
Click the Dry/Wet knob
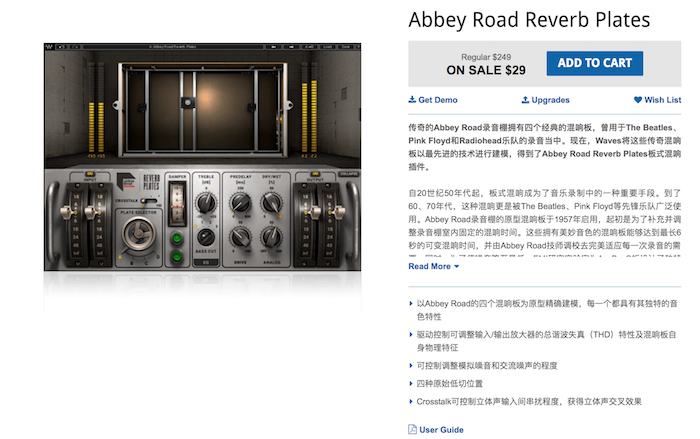pos(271,203)
